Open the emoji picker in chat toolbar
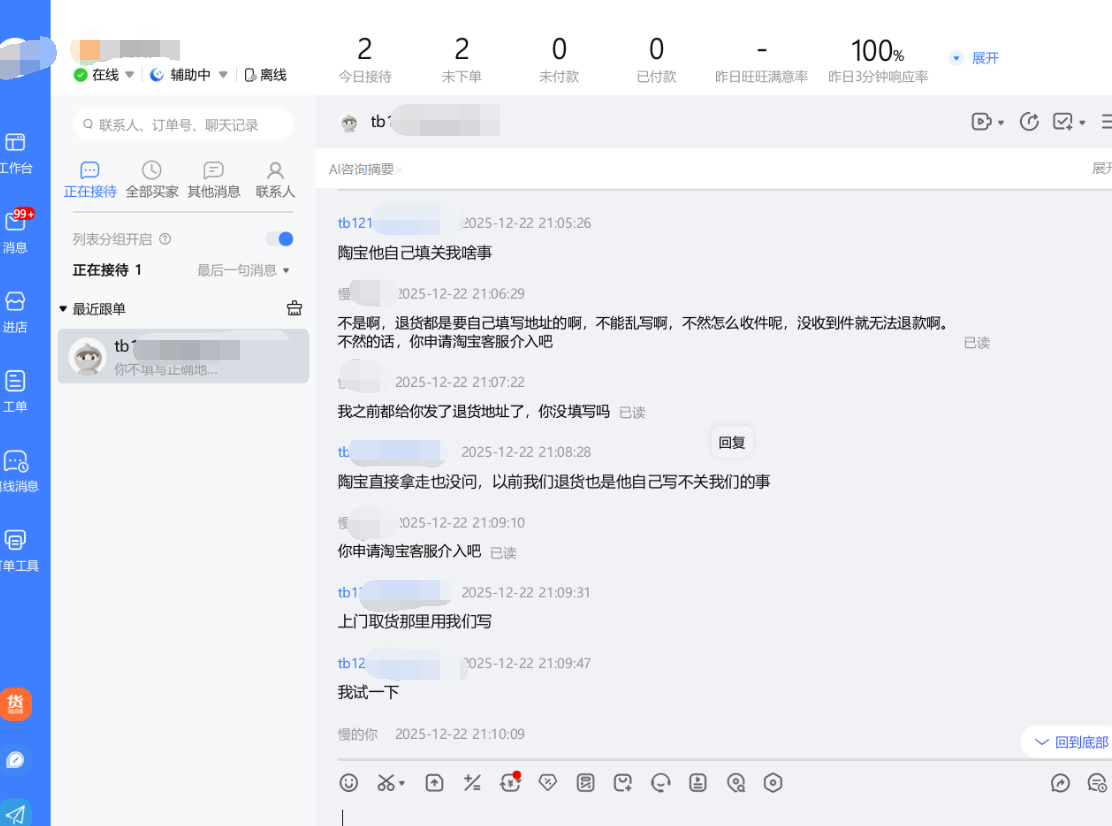The image size is (1112, 826). pos(349,783)
